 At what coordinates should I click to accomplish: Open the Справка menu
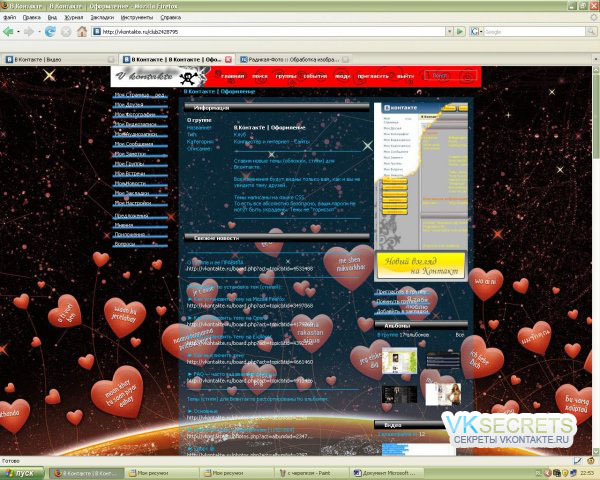pos(171,17)
